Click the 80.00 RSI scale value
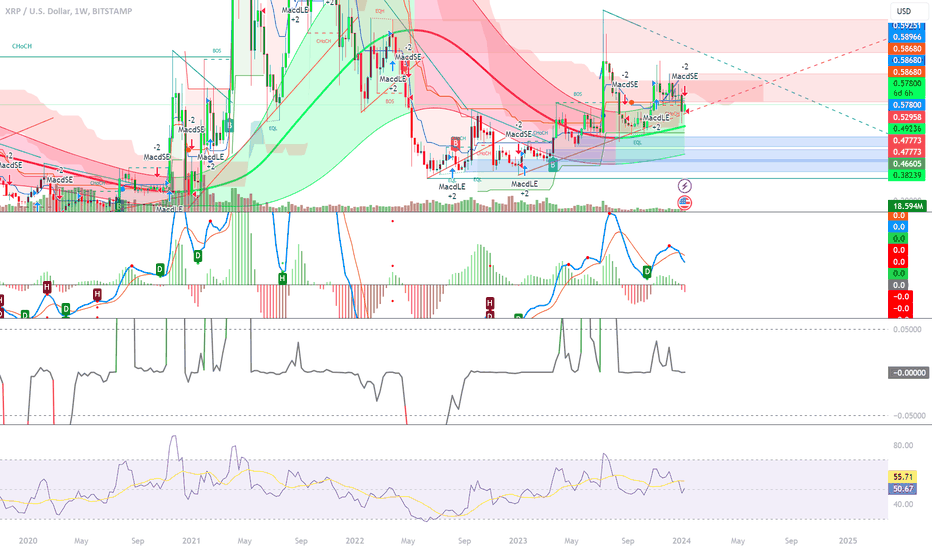This screenshot has height=550, width=932. point(903,445)
